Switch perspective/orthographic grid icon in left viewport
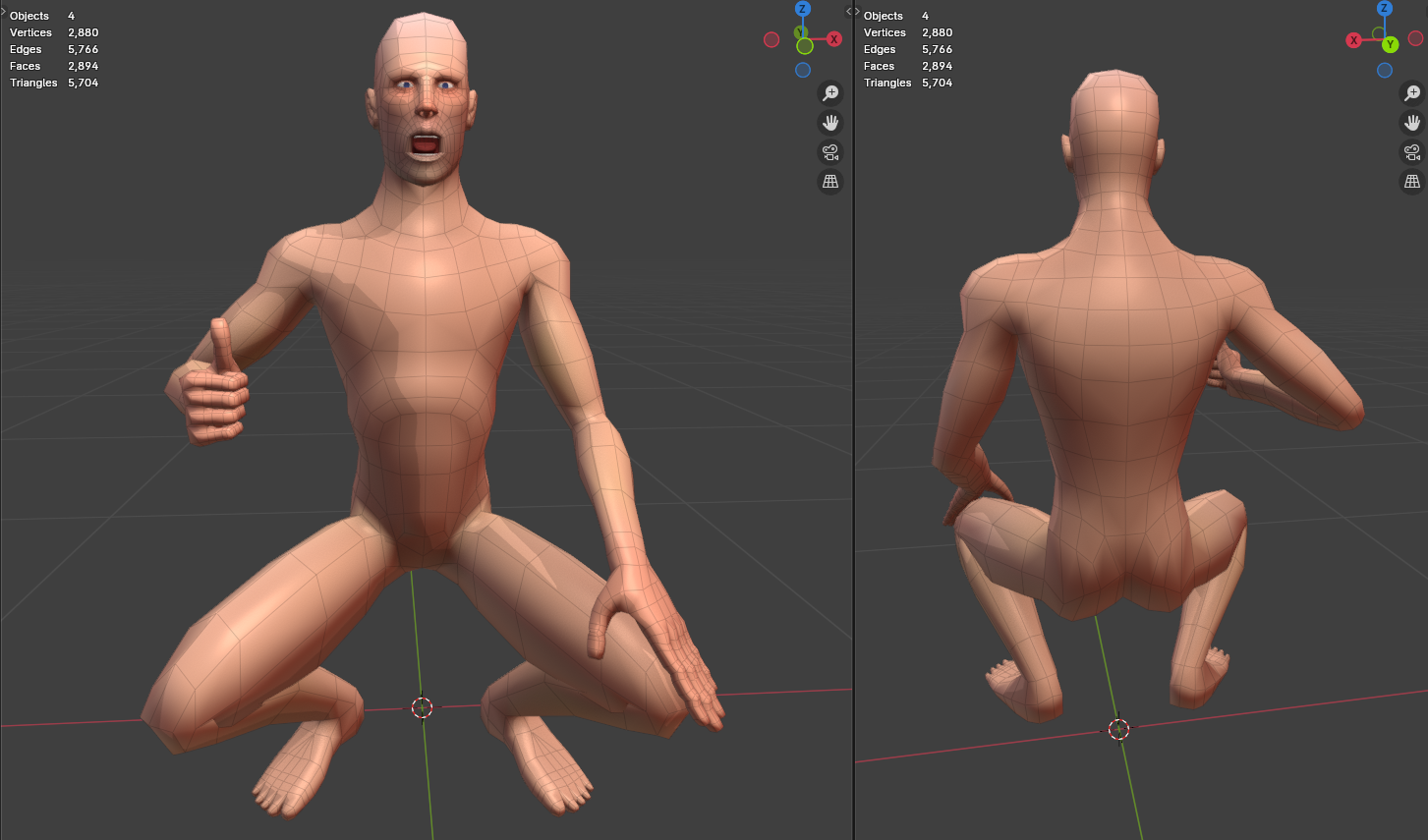The width and height of the screenshot is (1428, 840). tap(830, 182)
